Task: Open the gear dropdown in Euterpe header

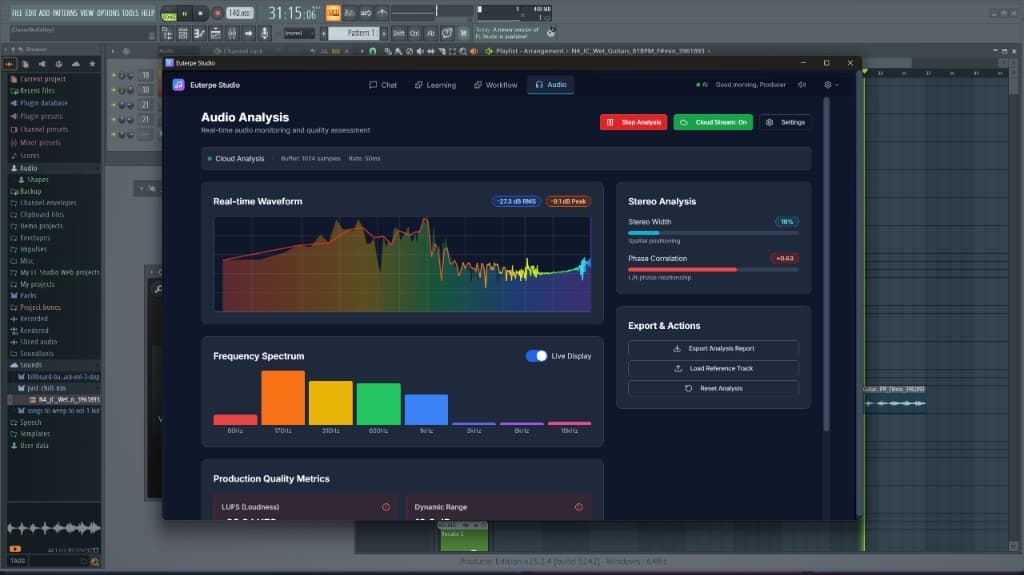Action: [x=831, y=85]
